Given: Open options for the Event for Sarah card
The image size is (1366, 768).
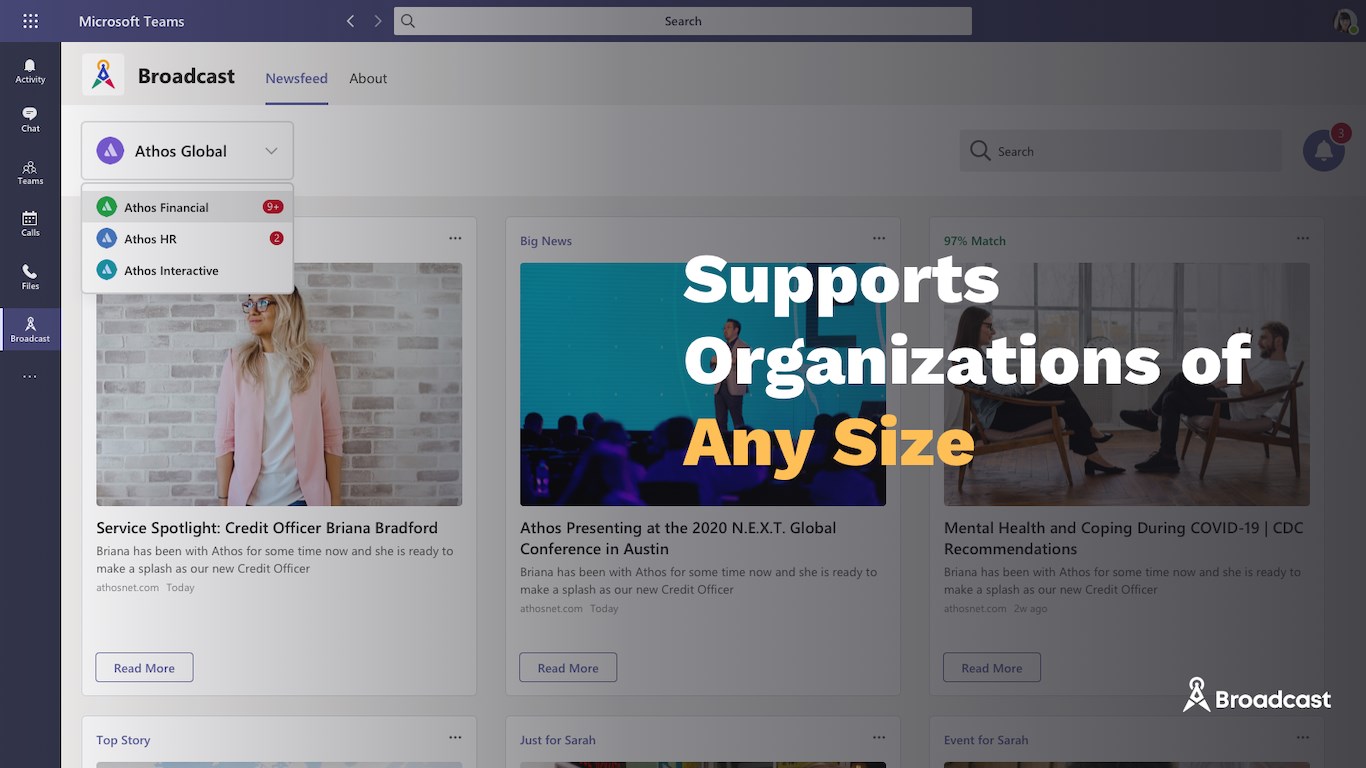Looking at the screenshot, I should click(1302, 737).
